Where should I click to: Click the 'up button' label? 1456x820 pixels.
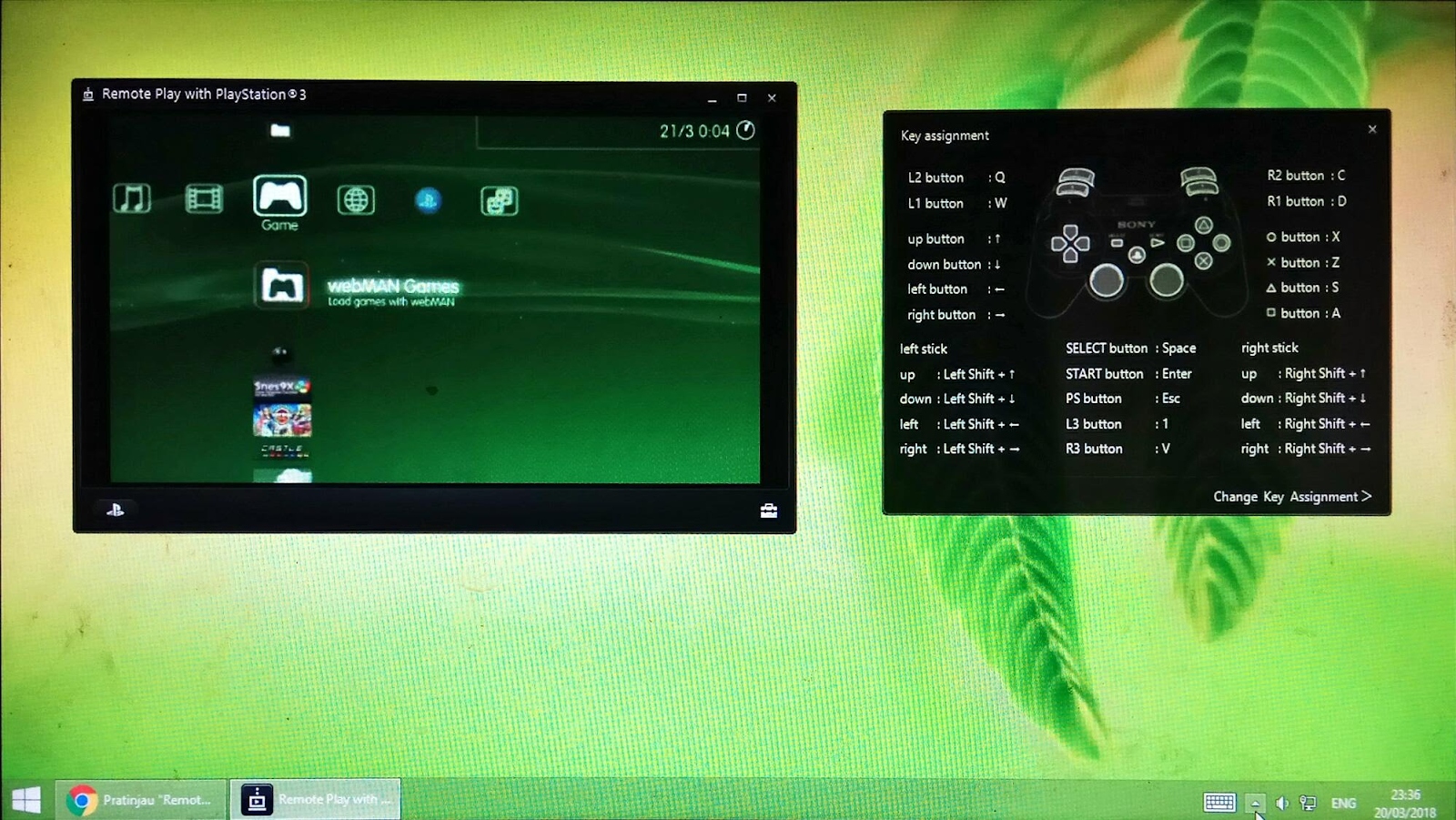(x=935, y=238)
